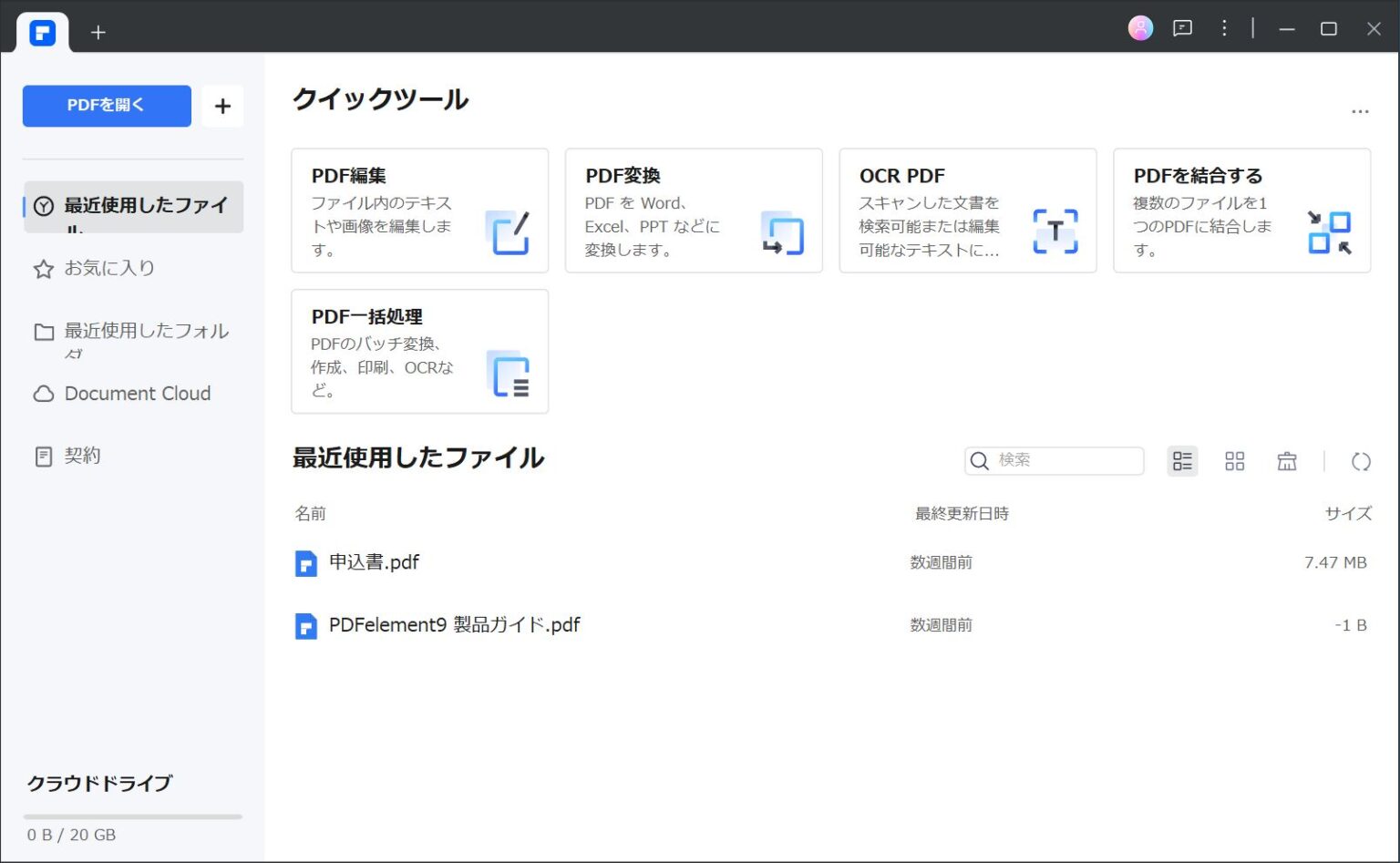The width and height of the screenshot is (1400, 863).
Task: Start the PDF一括処理 batch tool
Action: coord(419,351)
